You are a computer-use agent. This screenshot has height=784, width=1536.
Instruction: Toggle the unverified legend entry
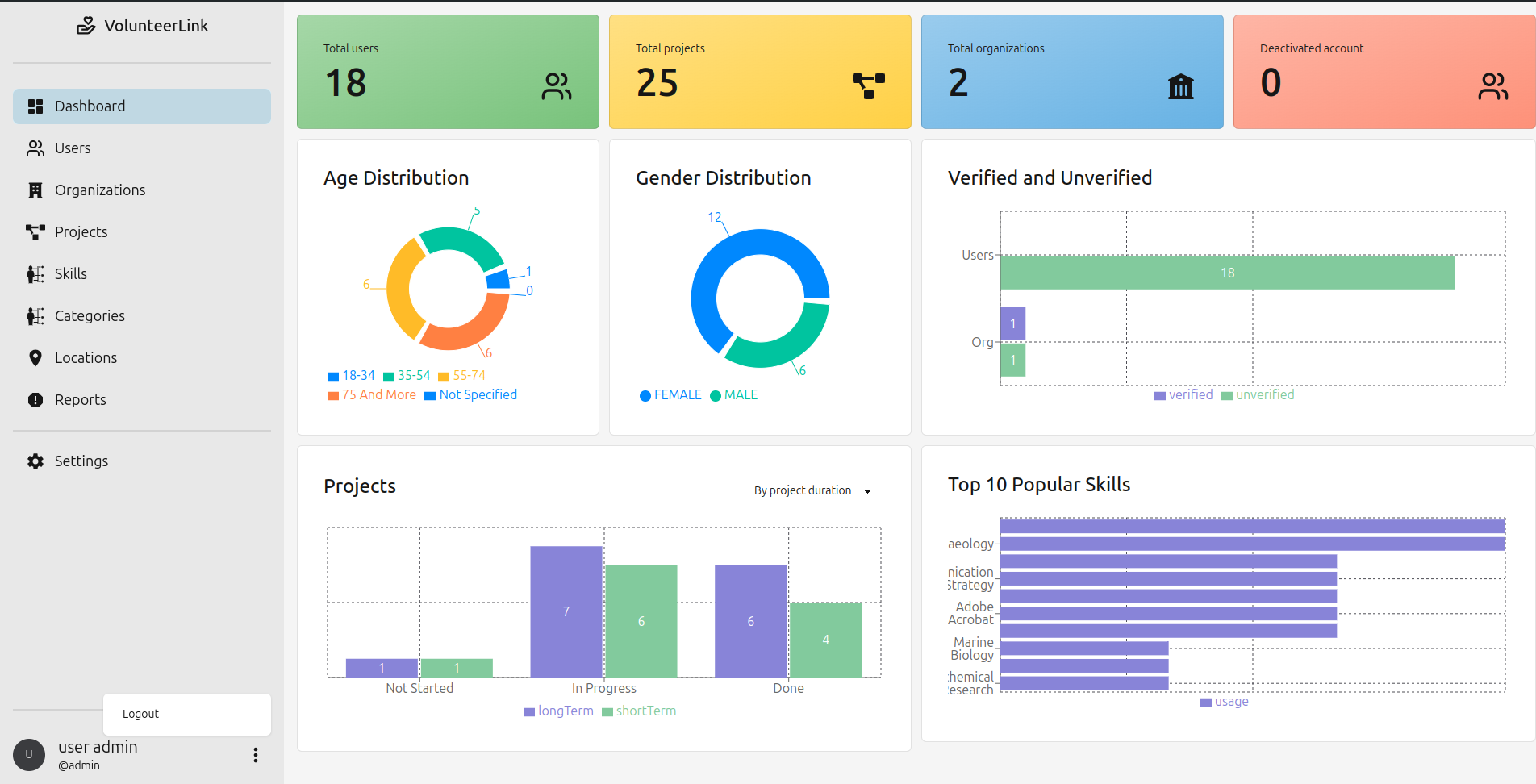[x=1258, y=395]
